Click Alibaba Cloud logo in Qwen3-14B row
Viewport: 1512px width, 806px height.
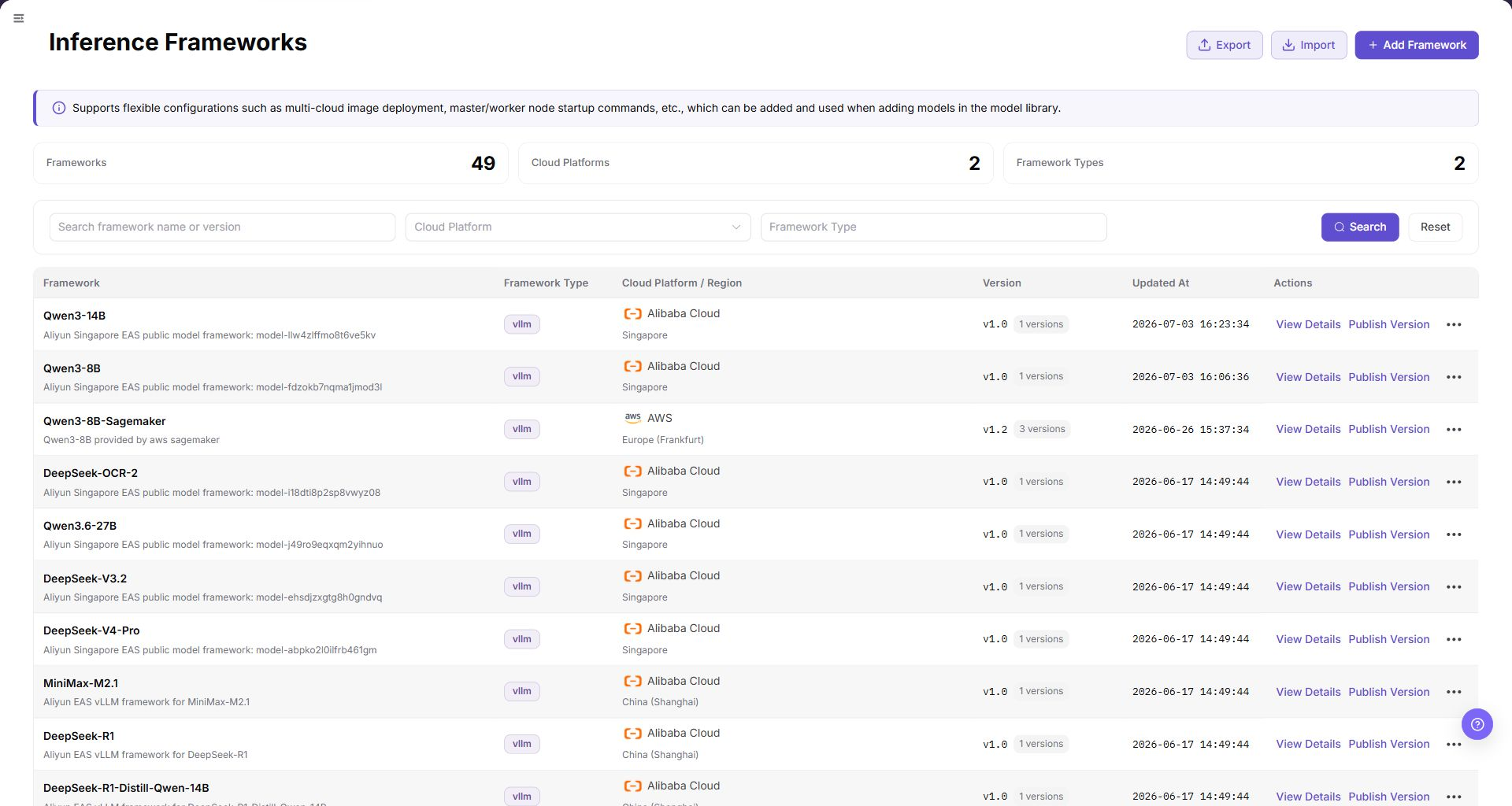(x=632, y=313)
